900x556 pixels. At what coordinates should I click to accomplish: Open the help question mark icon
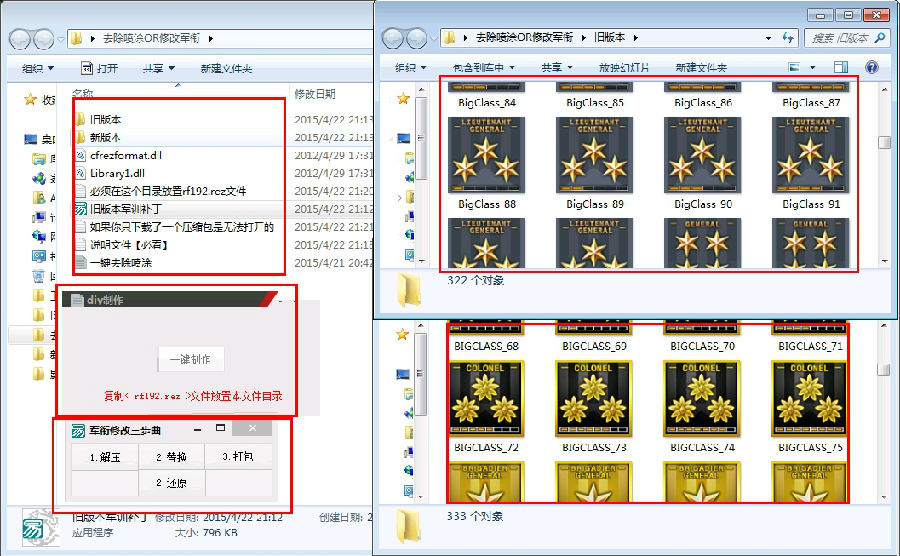[871, 67]
